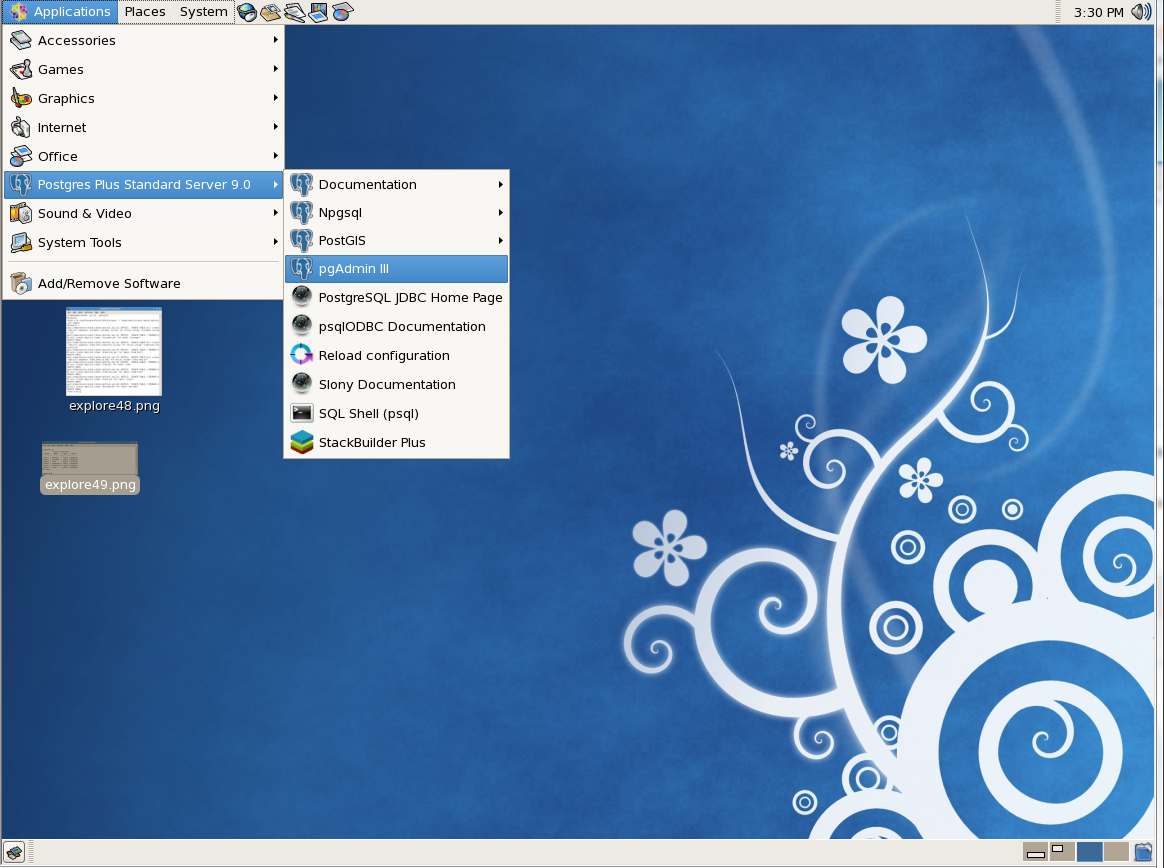
Task: Launch the web browser from the panel
Action: [247, 12]
